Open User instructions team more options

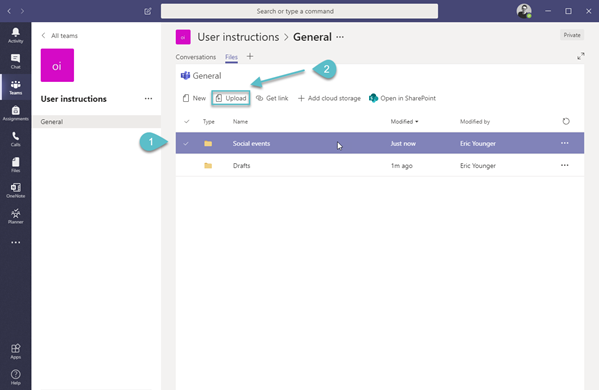click(148, 99)
